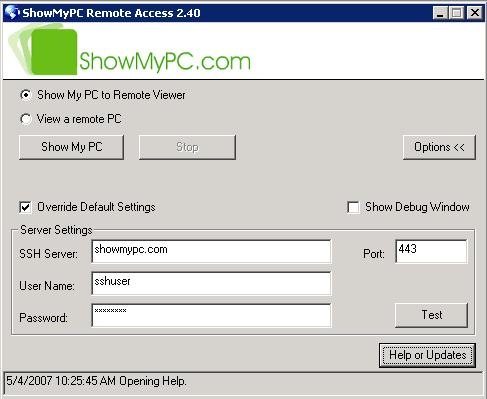Image resolution: width=487 pixels, height=399 pixels.
Task: Click the Show My PC button
Action: 71,147
